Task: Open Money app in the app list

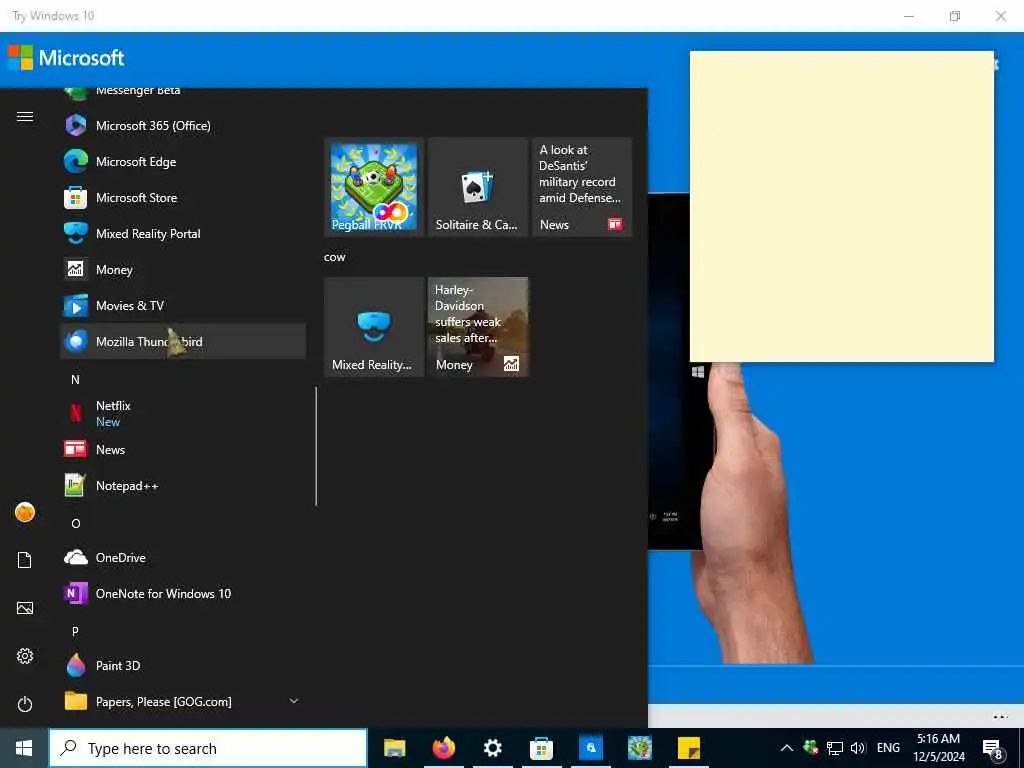Action: [x=183, y=269]
